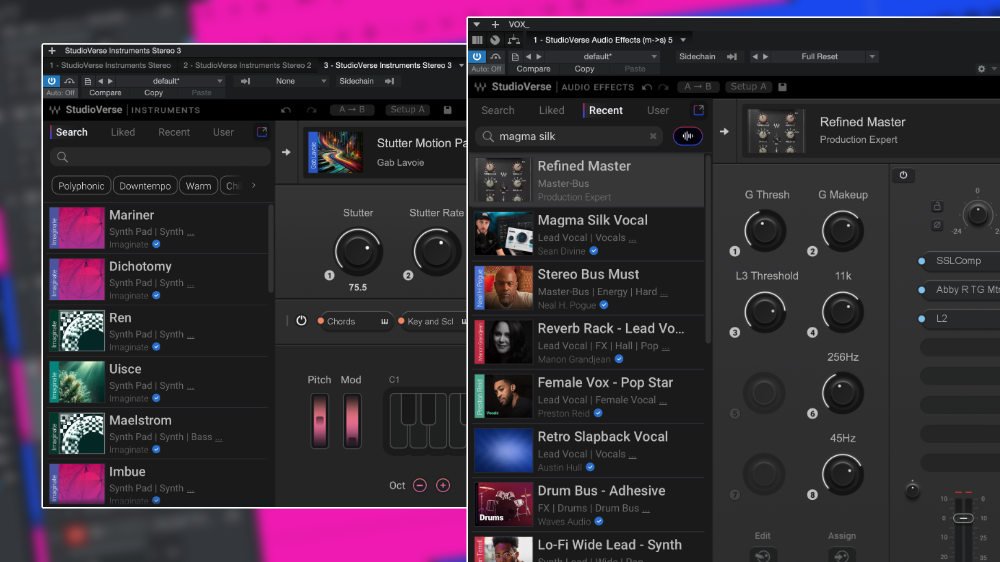Toggle chain power button near Chords slot
The width and height of the screenshot is (1000, 562).
pos(301,321)
